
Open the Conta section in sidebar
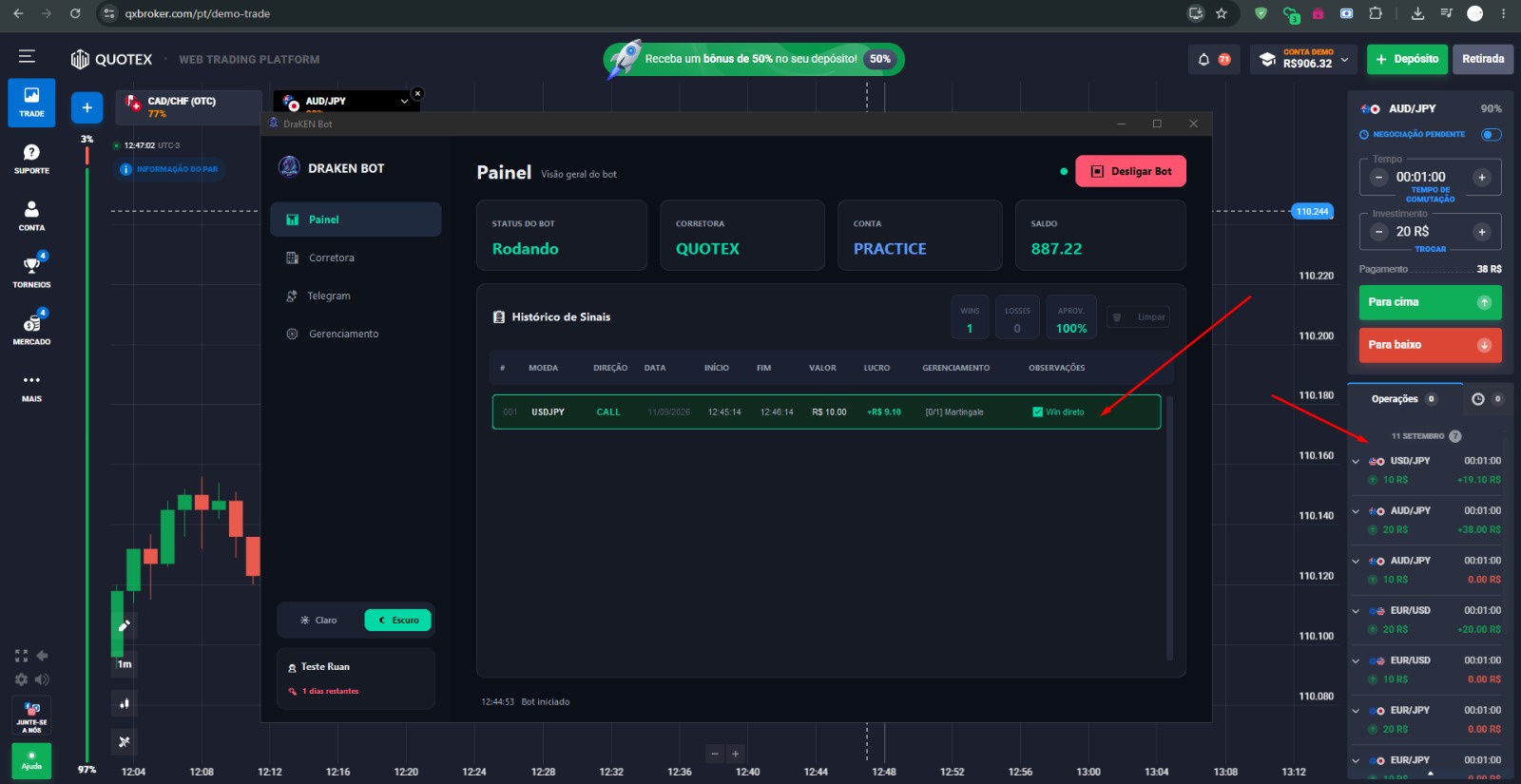[x=31, y=216]
